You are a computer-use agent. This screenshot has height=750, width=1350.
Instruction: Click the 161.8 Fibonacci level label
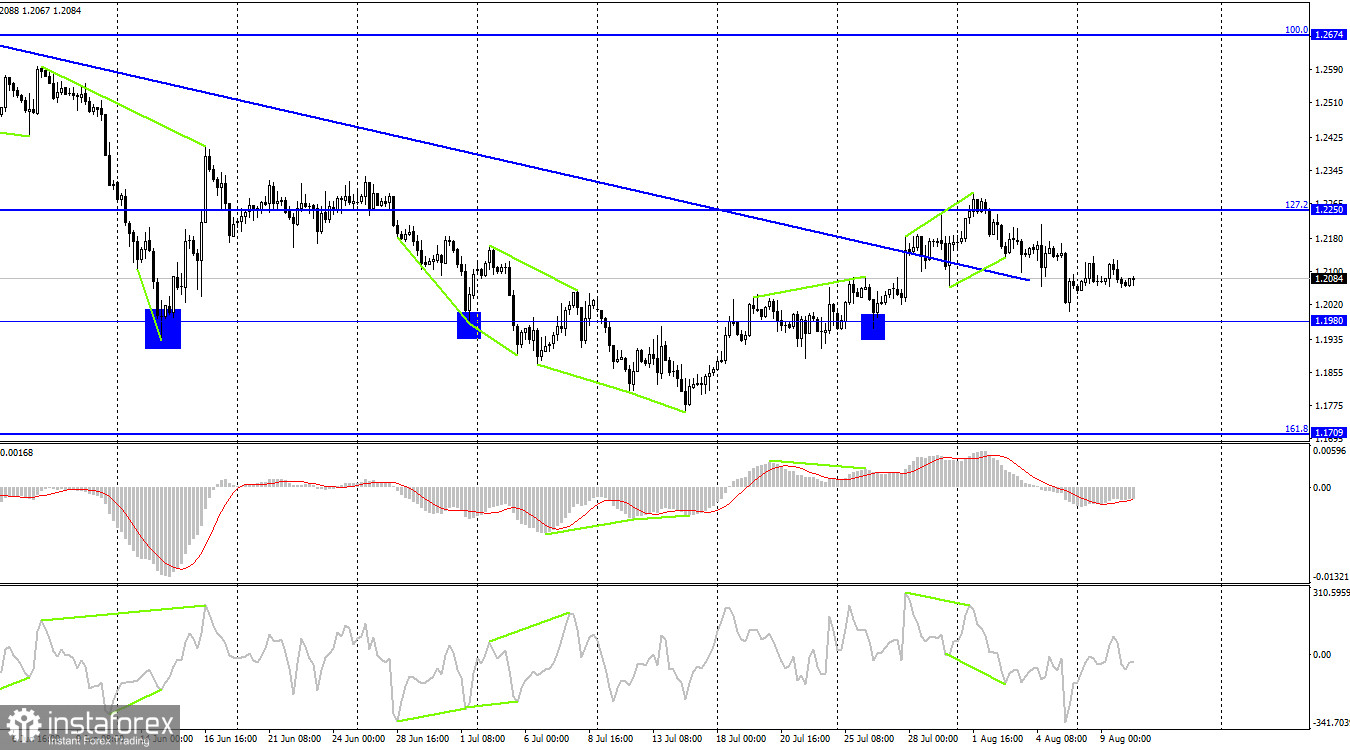[x=1296, y=429]
